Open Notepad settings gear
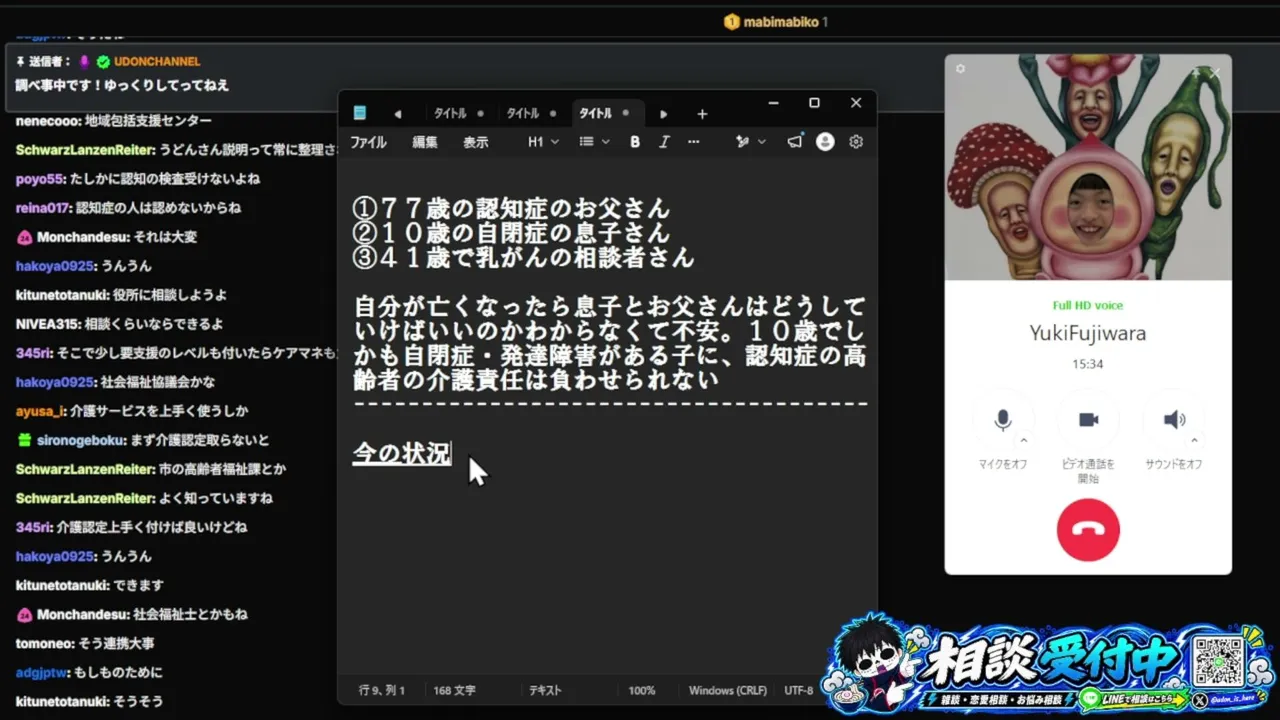 pos(856,142)
